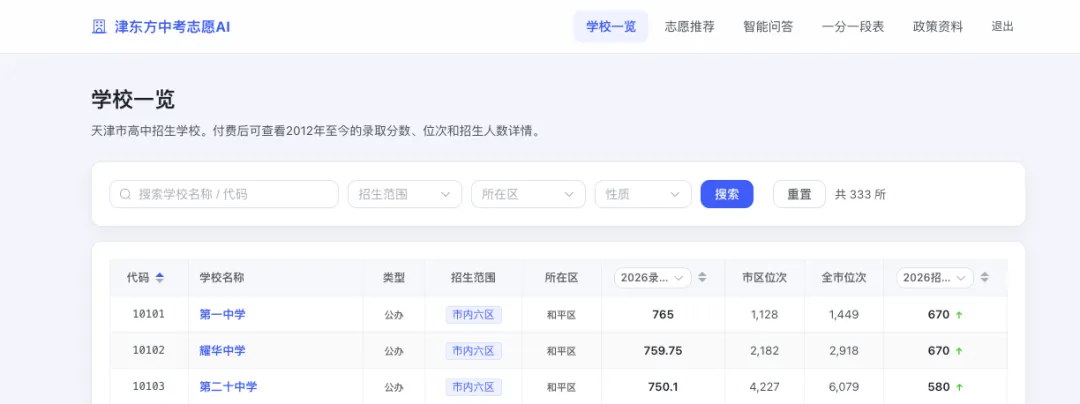1080x404 pixels.
Task: Click score value 750.1
Action: (x=663, y=387)
